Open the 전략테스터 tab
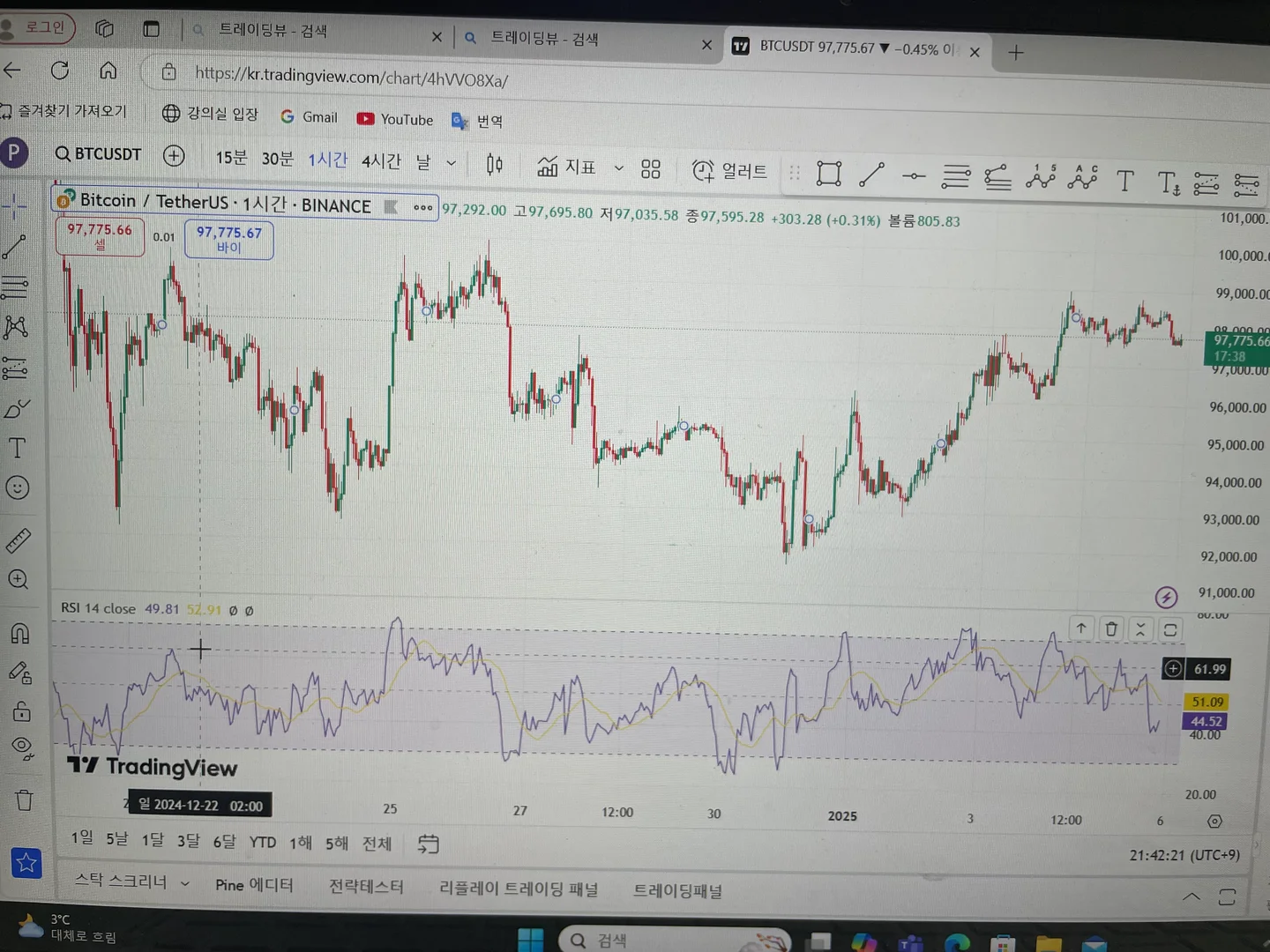Screen dimensions: 1270x952 (x=366, y=887)
